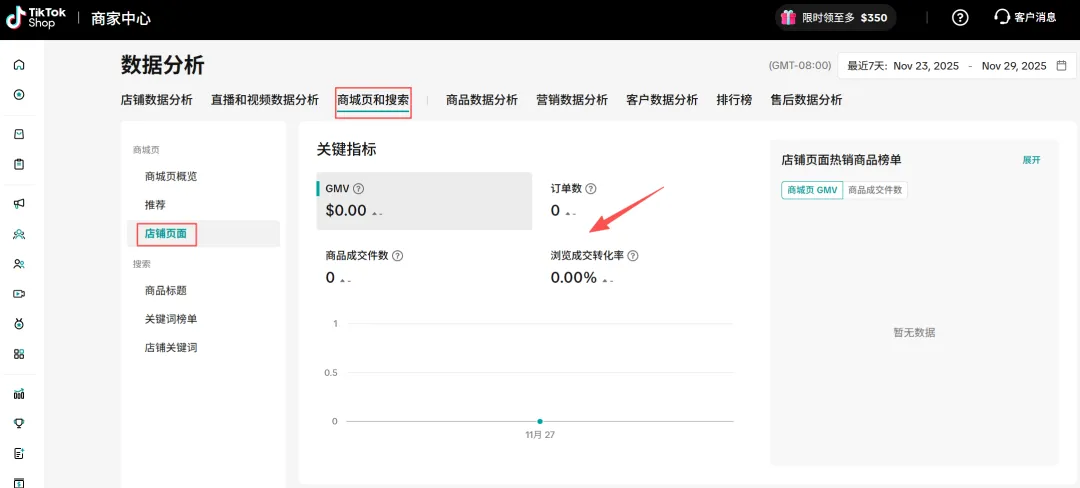
Task: Click the shopping bag icon in sidebar
Action: 19,134
